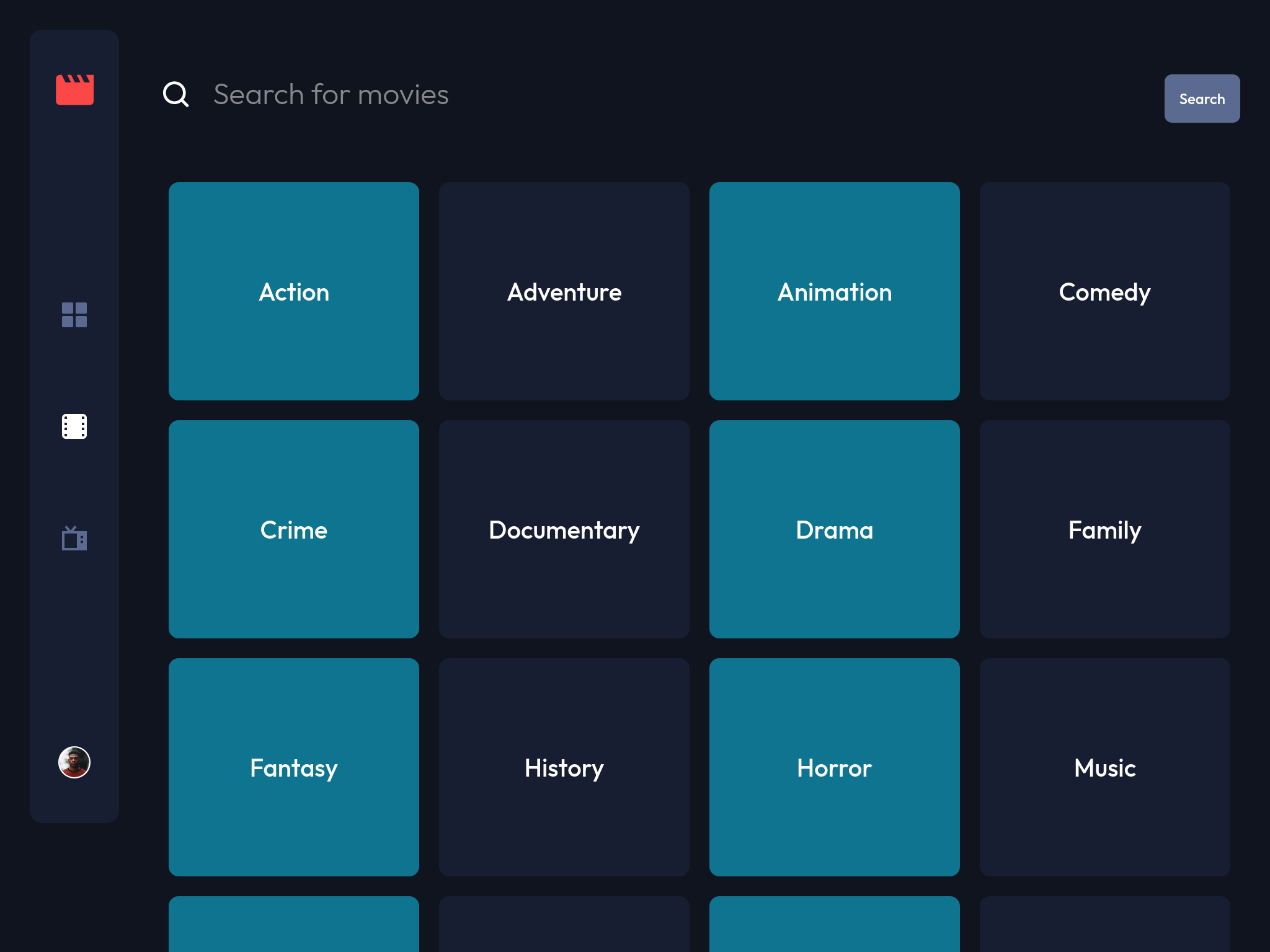
Task: Open the TV series icon in sidebar
Action: tap(74, 538)
